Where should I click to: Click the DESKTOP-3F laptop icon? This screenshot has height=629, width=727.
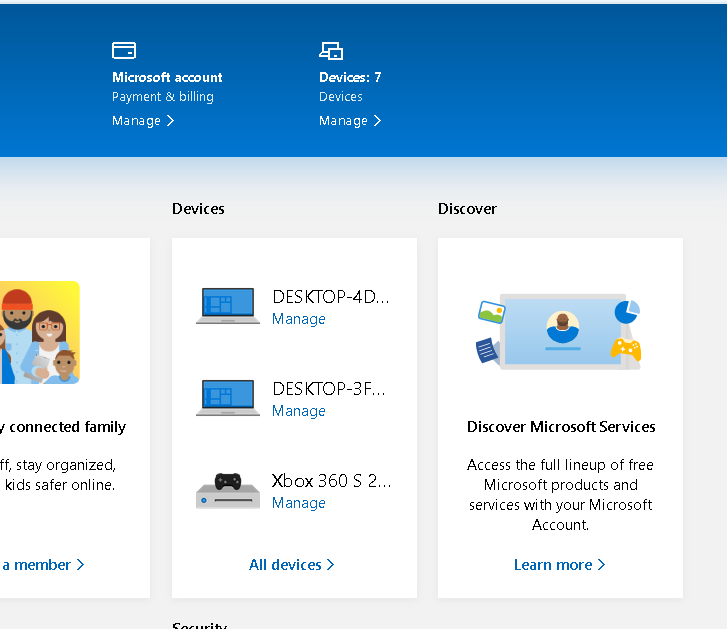(x=228, y=398)
